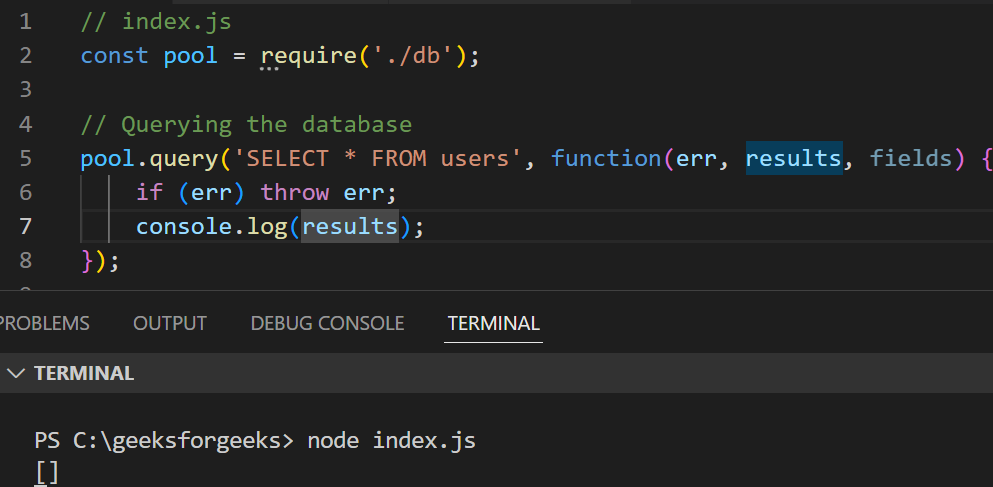
Task: Click line number 7 in the gutter
Action: click(25, 226)
